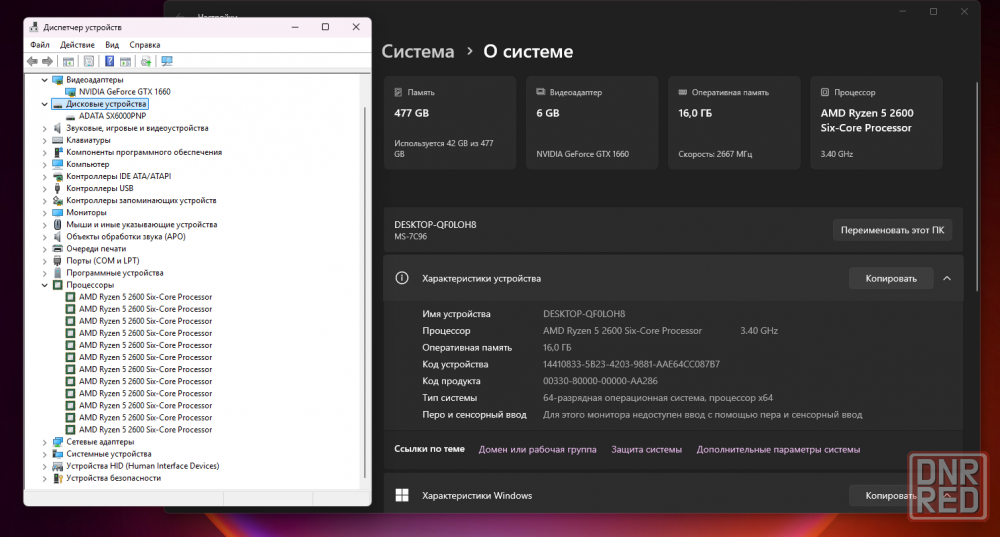
Task: Close the Device Manager window
Action: (356, 27)
